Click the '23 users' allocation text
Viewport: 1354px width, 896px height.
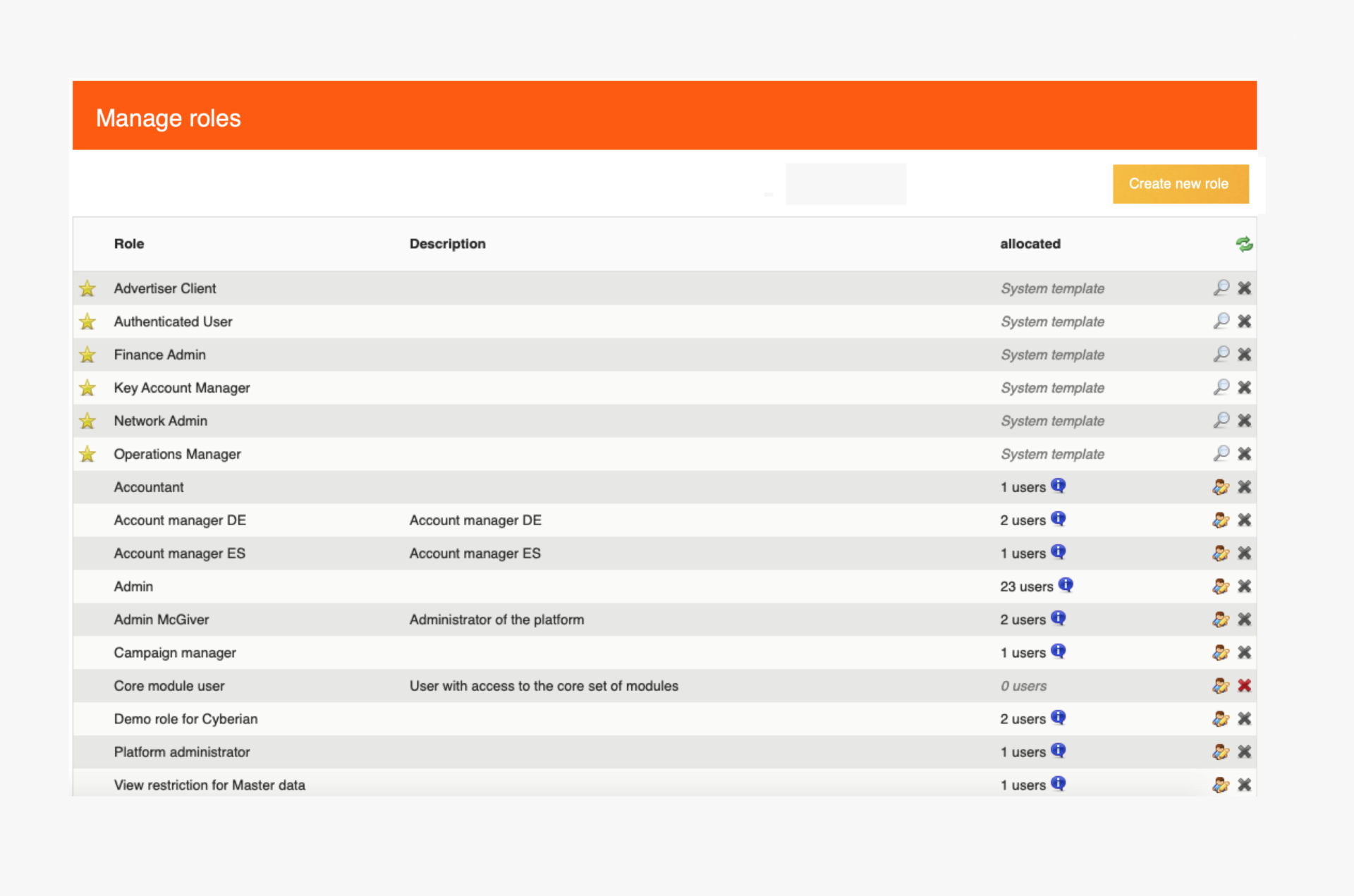point(1026,587)
